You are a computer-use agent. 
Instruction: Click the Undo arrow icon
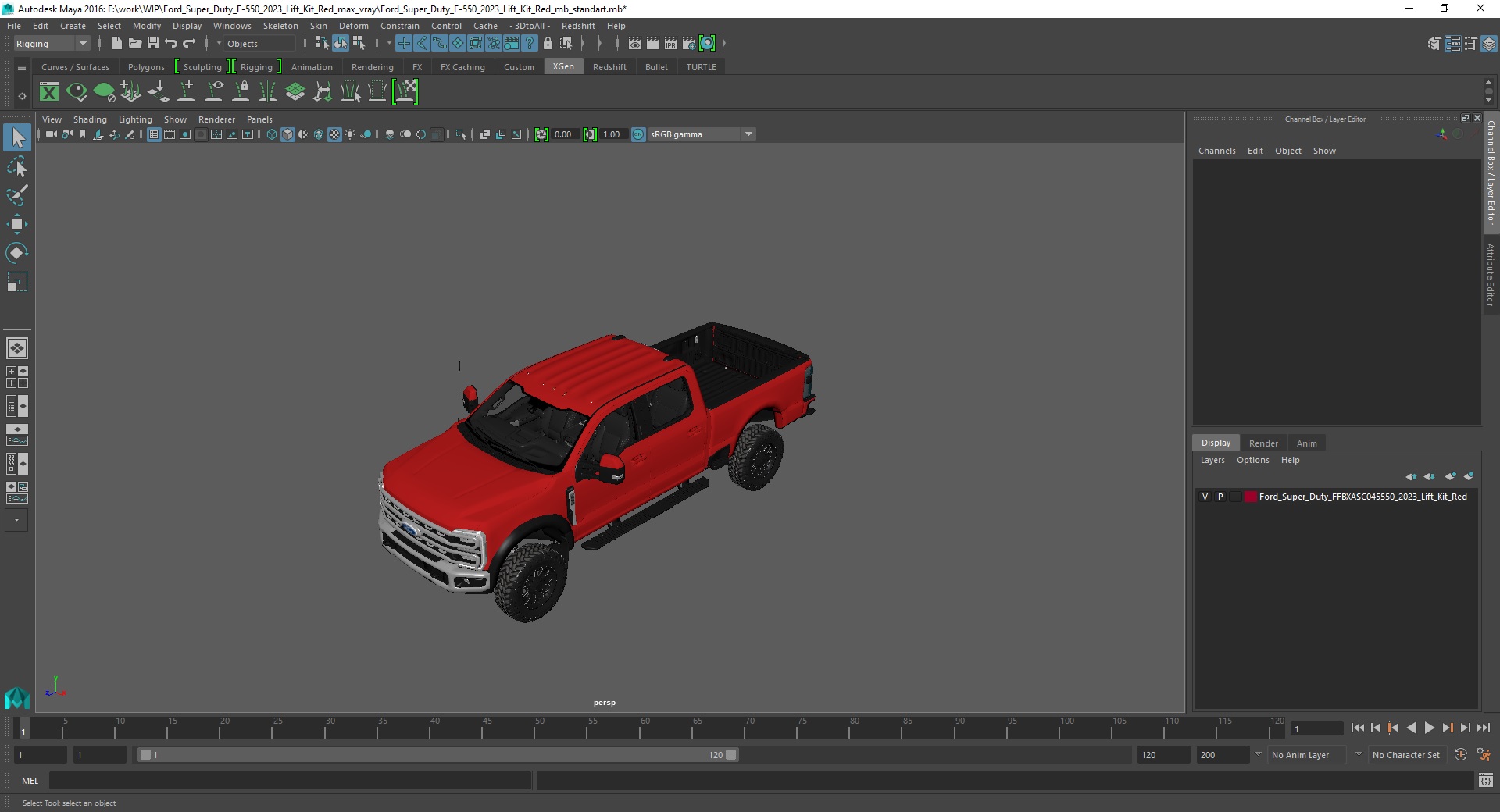pyautogui.click(x=171, y=44)
